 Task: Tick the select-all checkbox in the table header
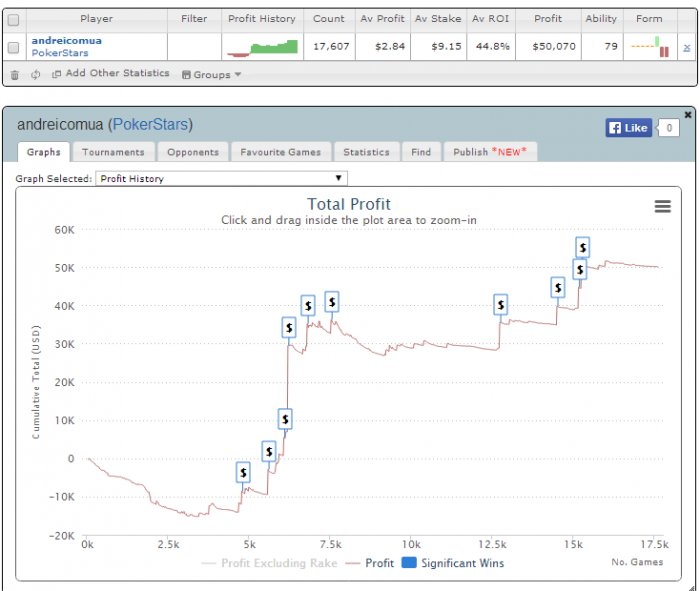[x=13, y=19]
